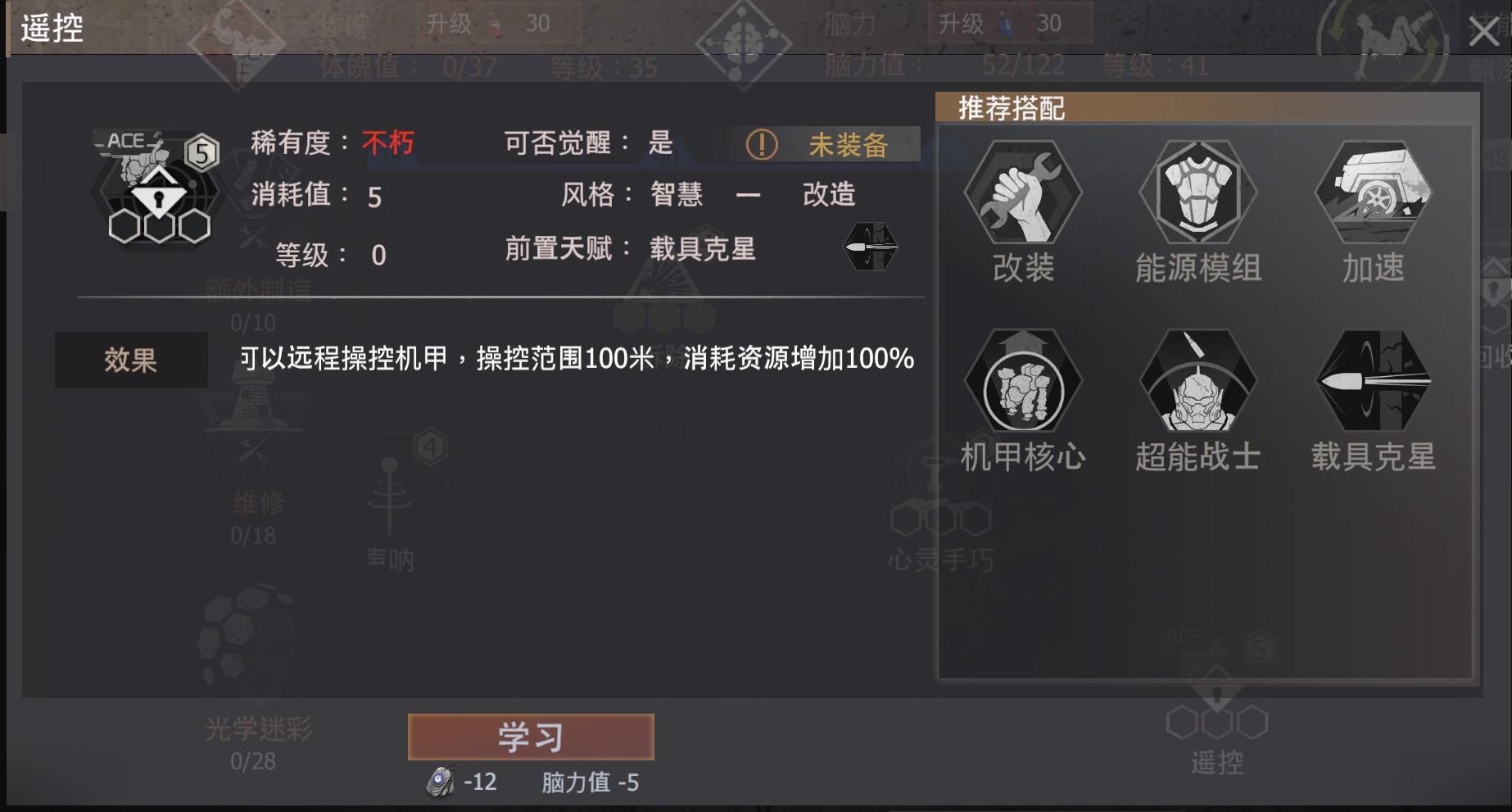Image resolution: width=1512 pixels, height=812 pixels.
Task: Open the prerequisite talent 载具克星 bullet icon
Action: [871, 247]
